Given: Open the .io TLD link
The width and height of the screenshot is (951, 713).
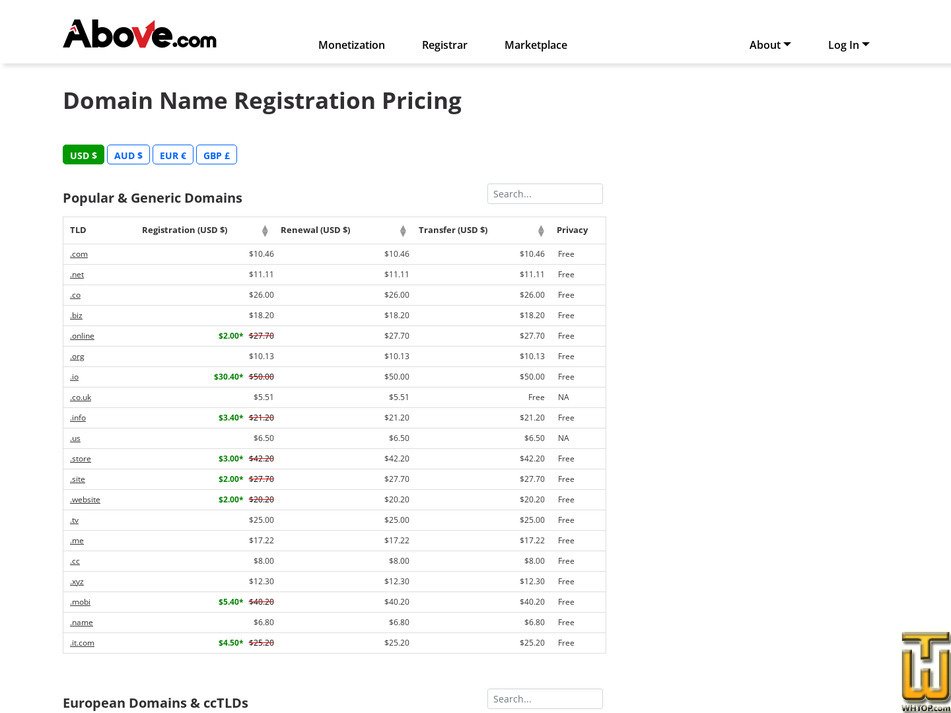Looking at the screenshot, I should point(74,377).
